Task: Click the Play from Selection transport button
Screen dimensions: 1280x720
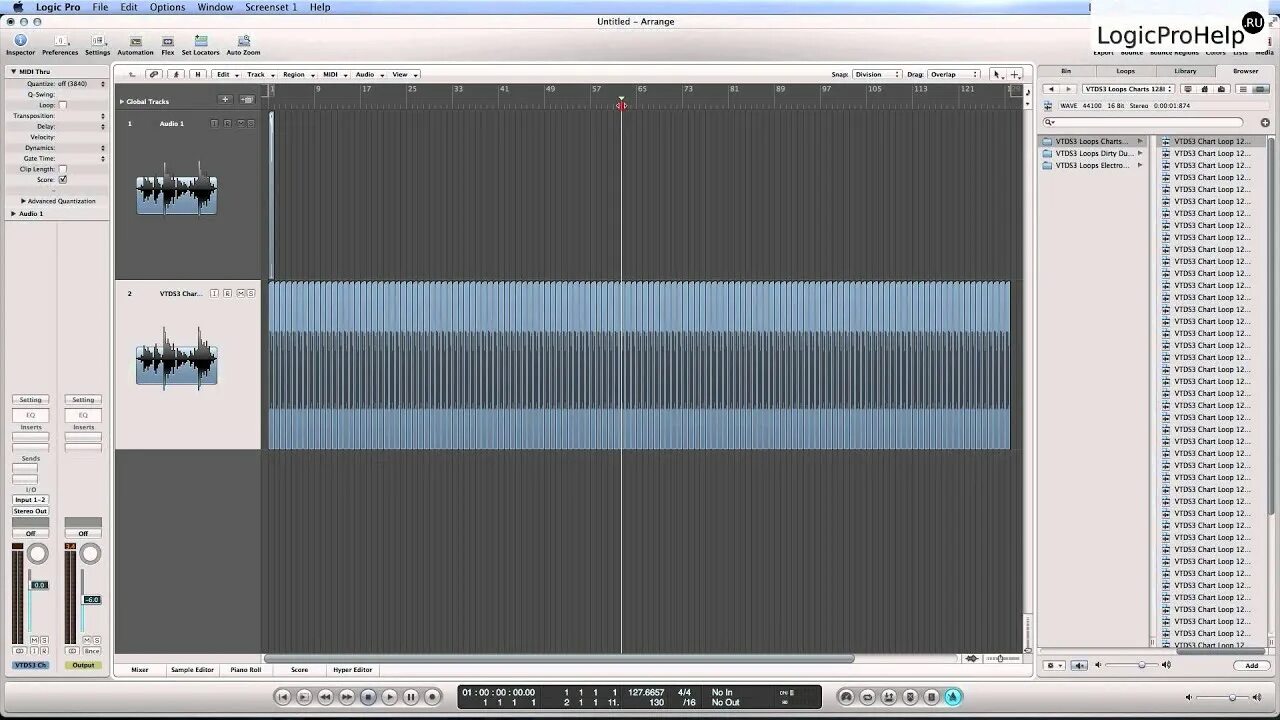Action: click(304, 697)
